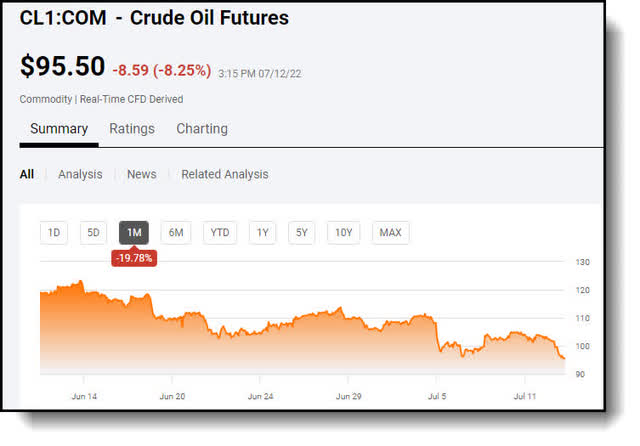This screenshot has height=446, width=640.
Task: Select the 5D chart range
Action: 93,233
